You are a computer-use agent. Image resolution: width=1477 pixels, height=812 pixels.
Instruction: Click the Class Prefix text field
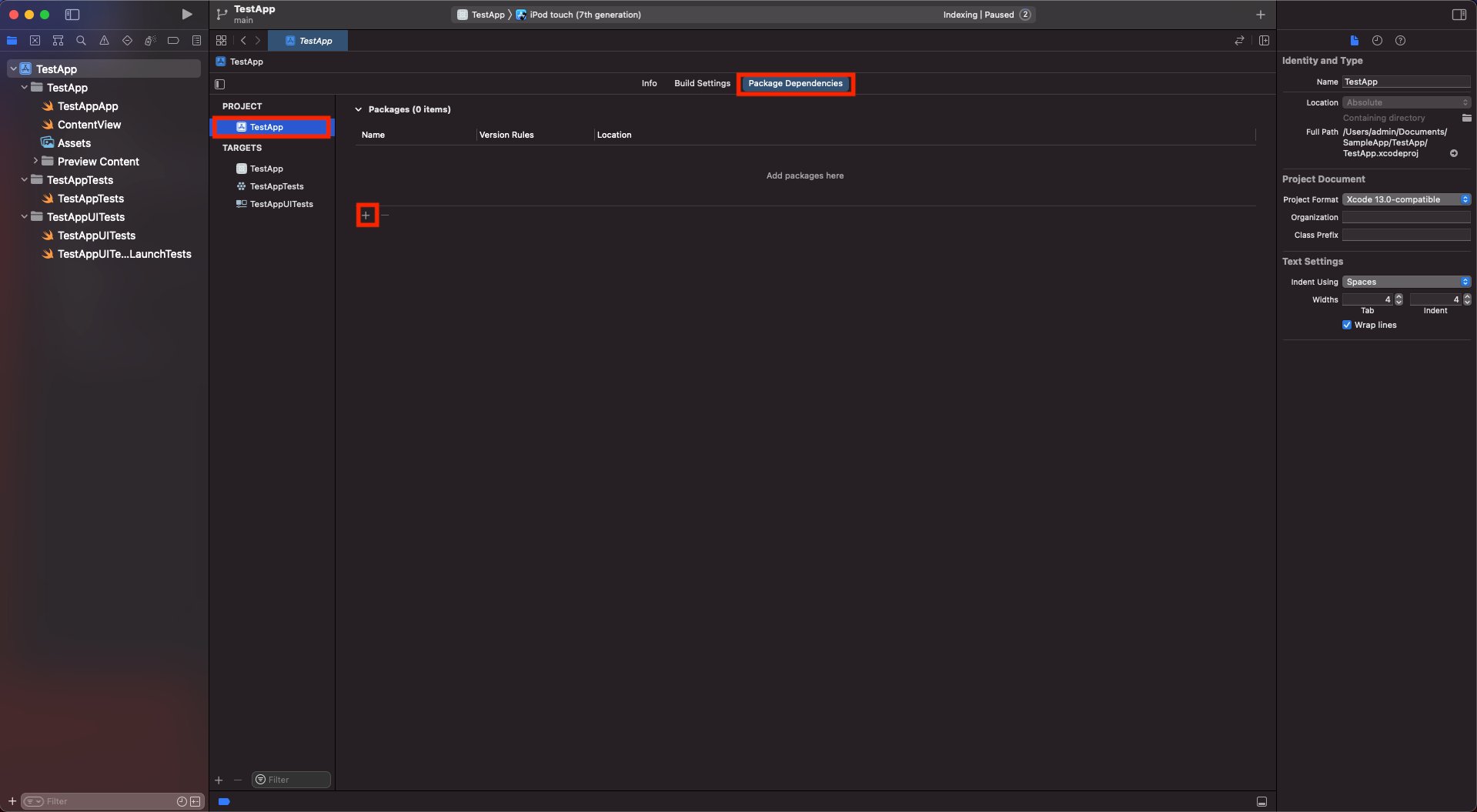(x=1406, y=235)
